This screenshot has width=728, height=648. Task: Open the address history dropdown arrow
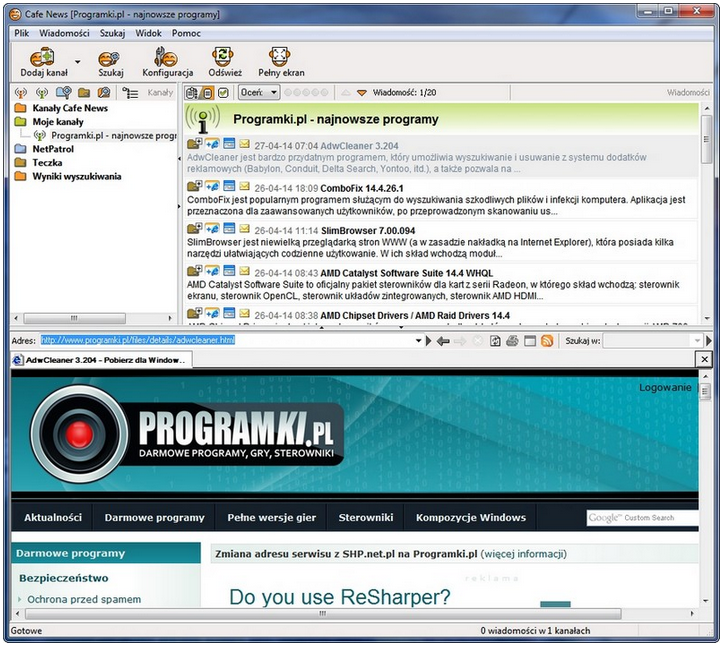tap(418, 341)
